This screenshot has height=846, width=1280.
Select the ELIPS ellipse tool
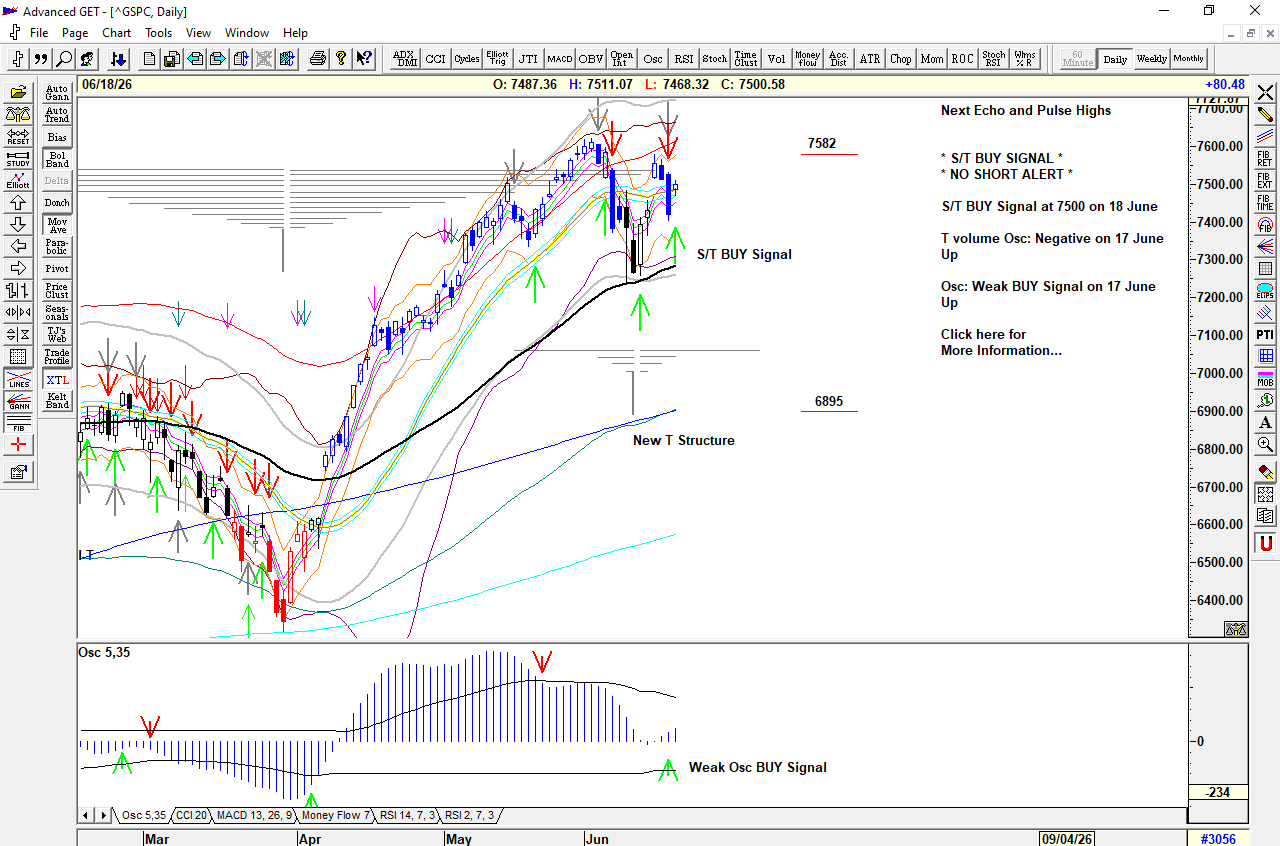[1266, 291]
